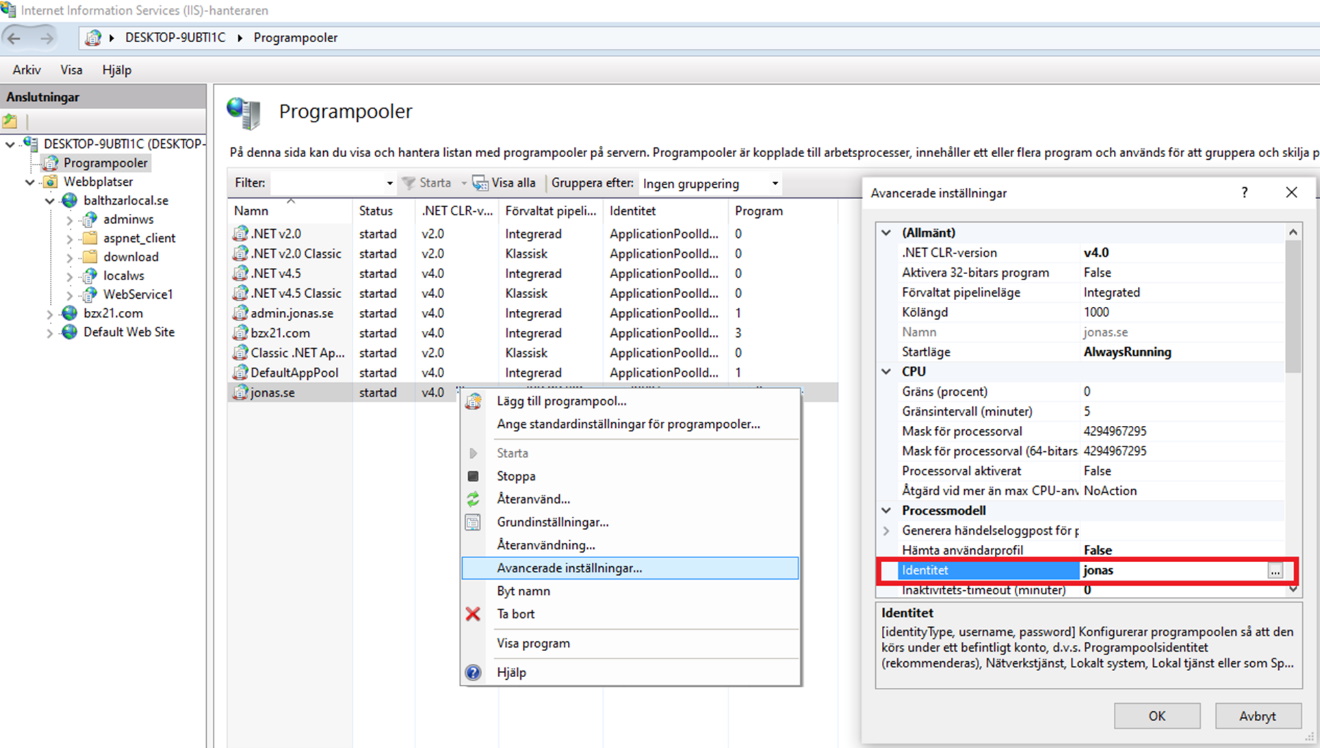The image size is (1320, 748).
Task: Expand Generera händelseloggpost row
Action: click(886, 531)
